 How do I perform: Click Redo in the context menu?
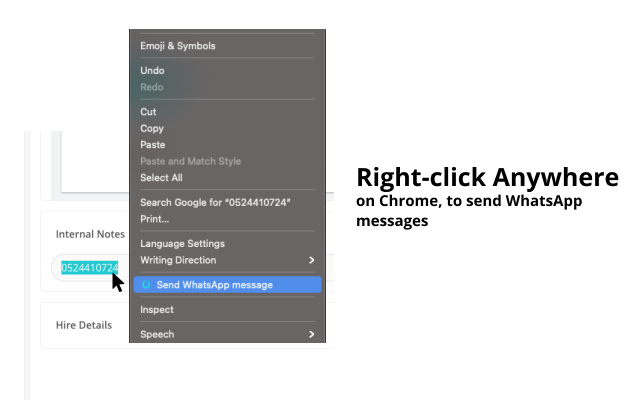tap(151, 87)
